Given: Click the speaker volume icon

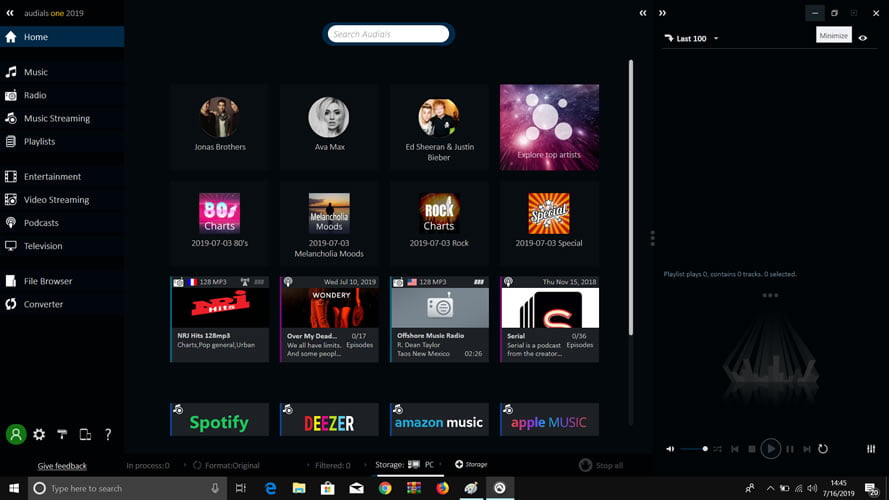Looking at the screenshot, I should [670, 449].
